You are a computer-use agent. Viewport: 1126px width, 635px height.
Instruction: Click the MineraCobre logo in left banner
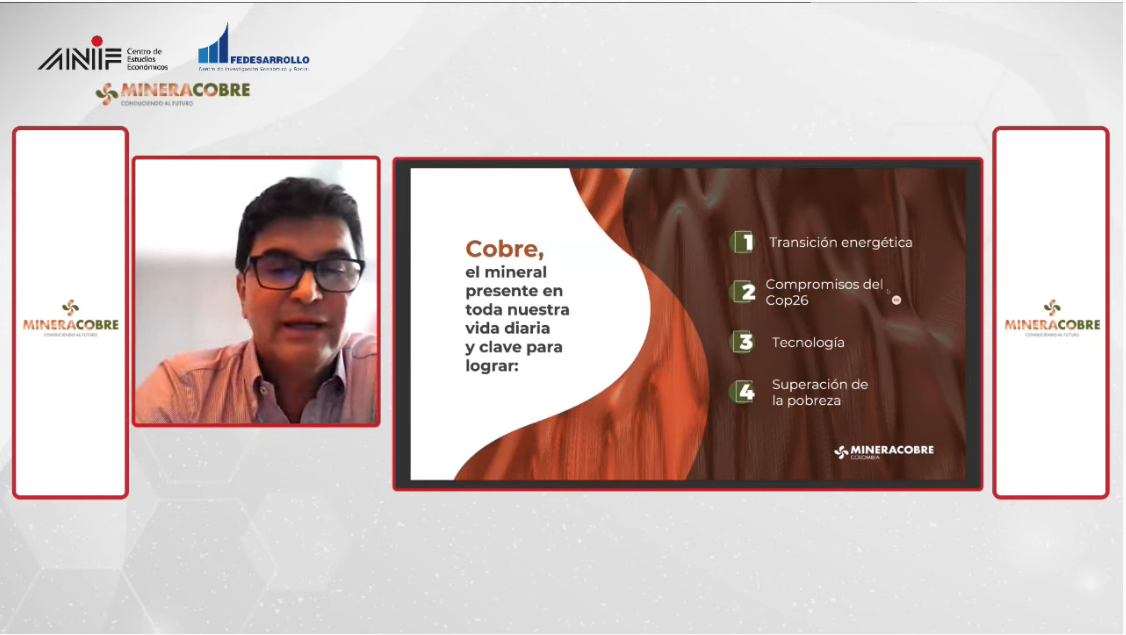[70, 318]
